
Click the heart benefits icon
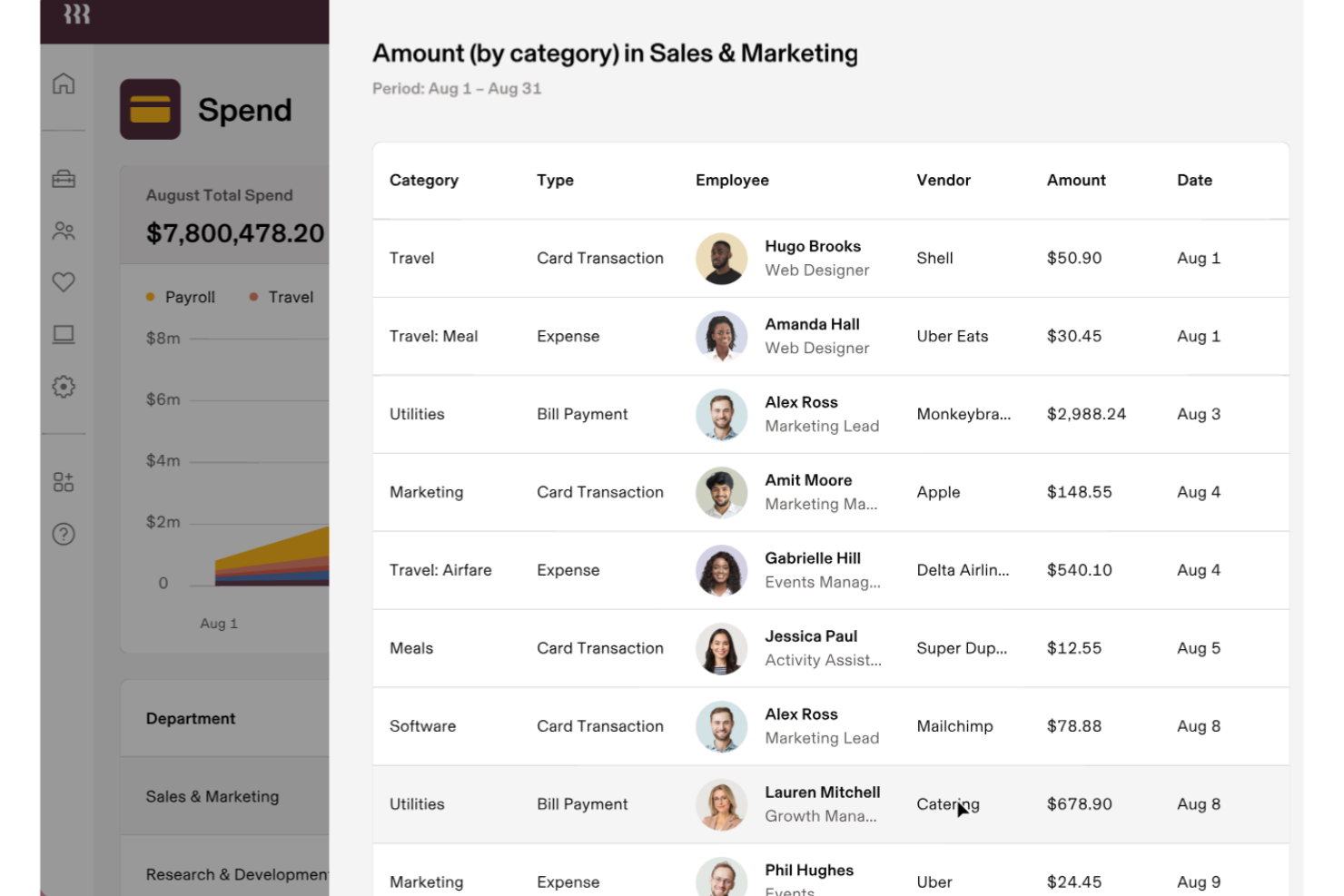(x=63, y=282)
